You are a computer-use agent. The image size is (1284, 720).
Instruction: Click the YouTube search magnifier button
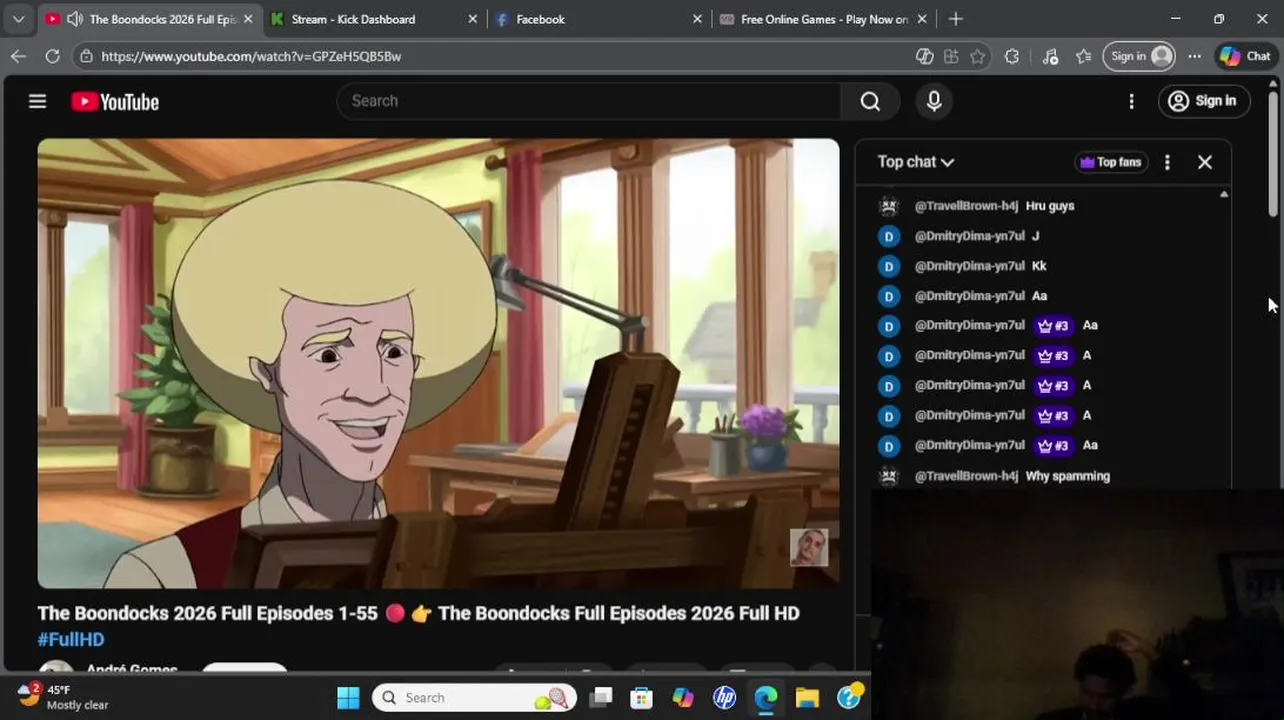click(x=870, y=101)
